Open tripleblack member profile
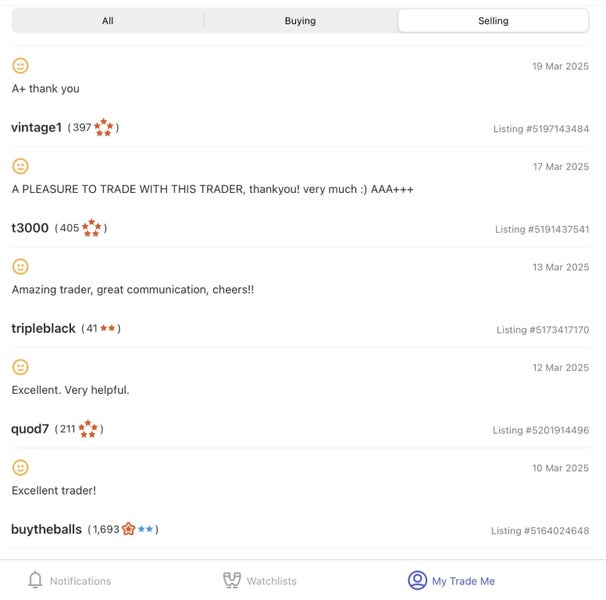Image resolution: width=606 pixels, height=600 pixels. point(43,328)
